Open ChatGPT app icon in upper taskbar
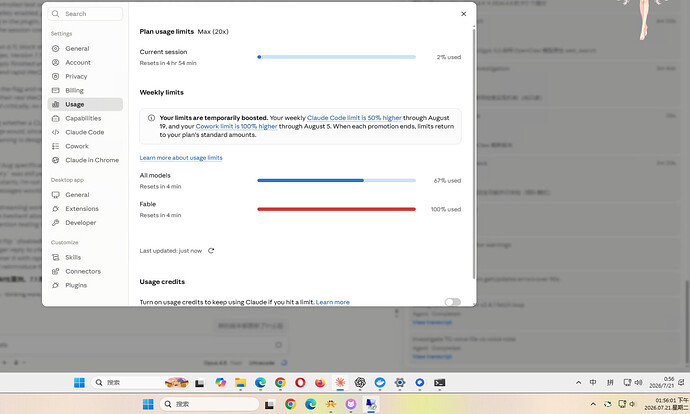The width and height of the screenshot is (690, 414). point(360,382)
